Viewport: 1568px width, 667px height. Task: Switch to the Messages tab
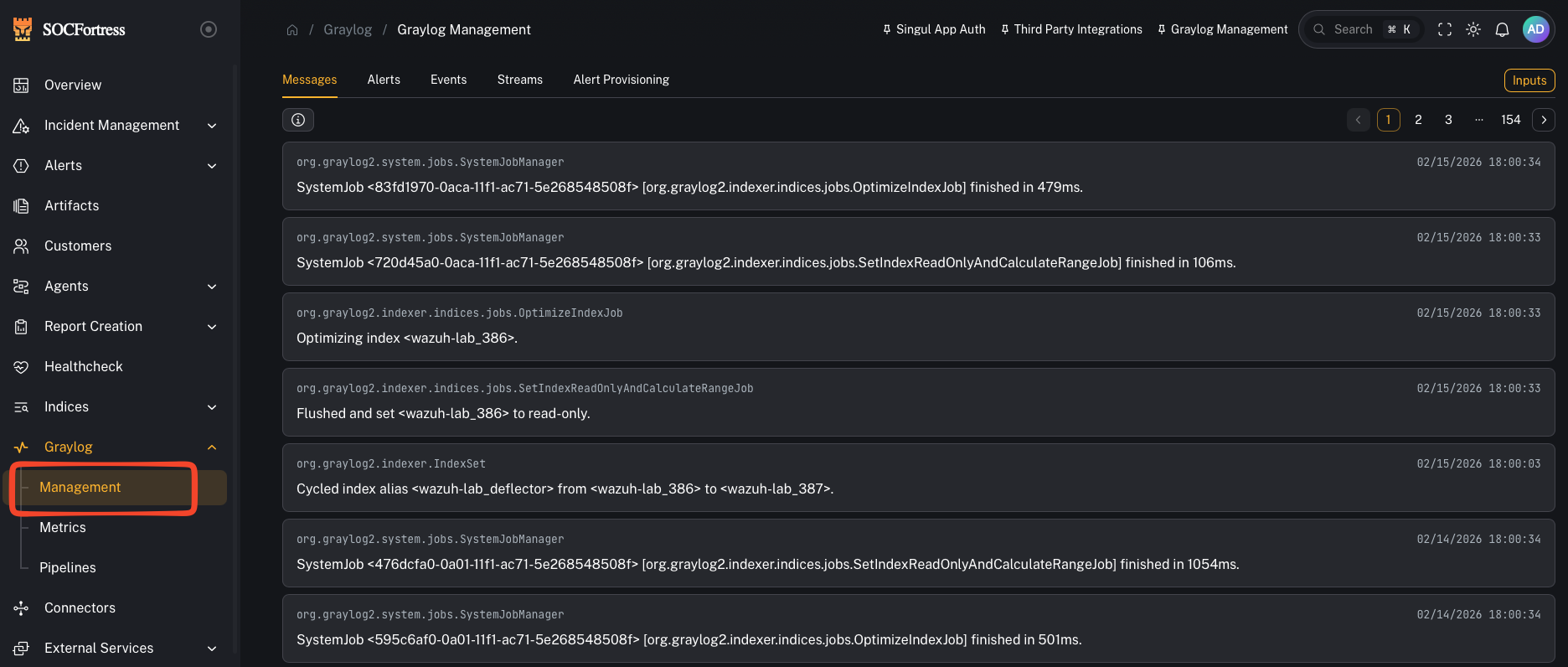click(310, 80)
